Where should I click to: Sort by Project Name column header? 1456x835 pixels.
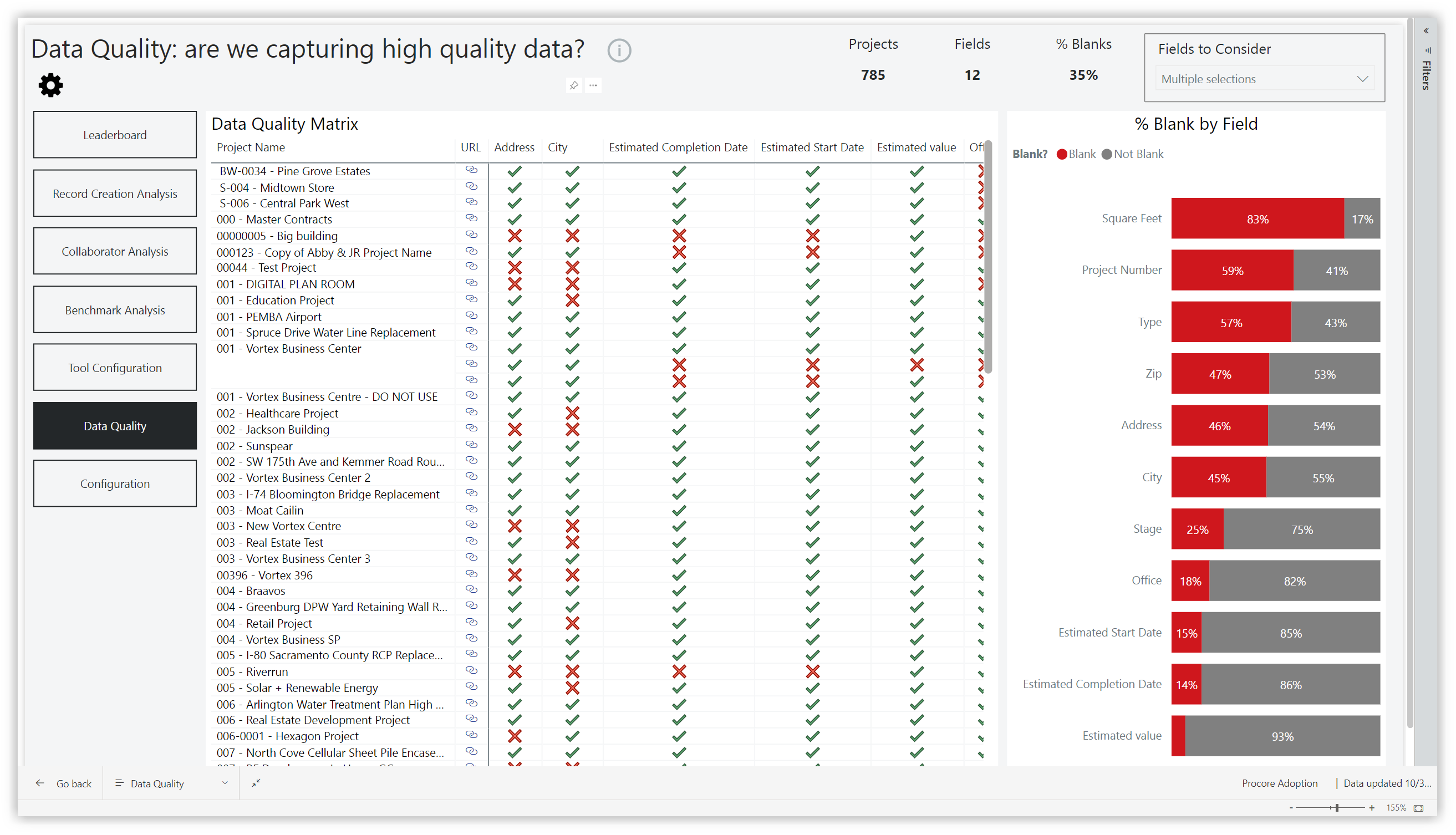[251, 147]
